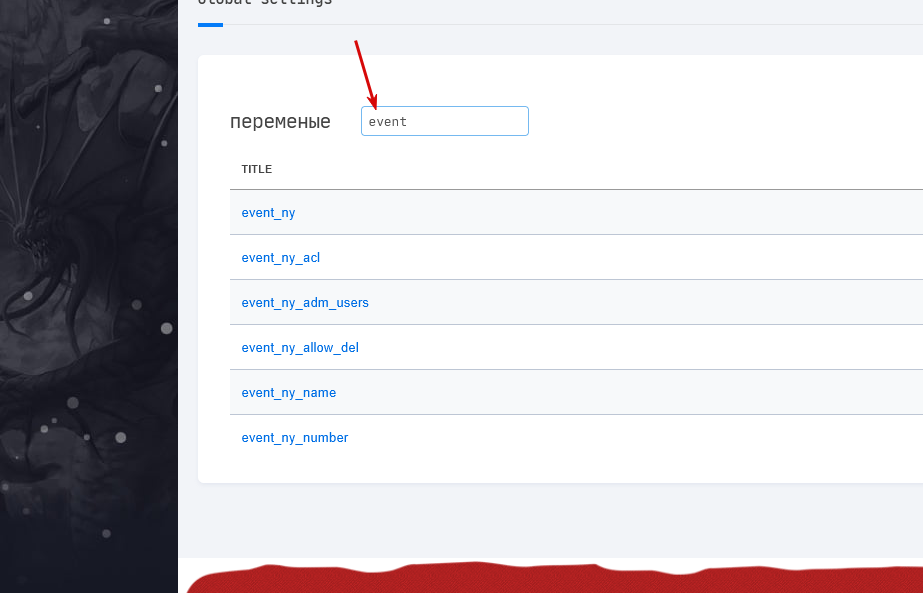Click the TITLE column header
The width and height of the screenshot is (923, 593).
coord(257,169)
